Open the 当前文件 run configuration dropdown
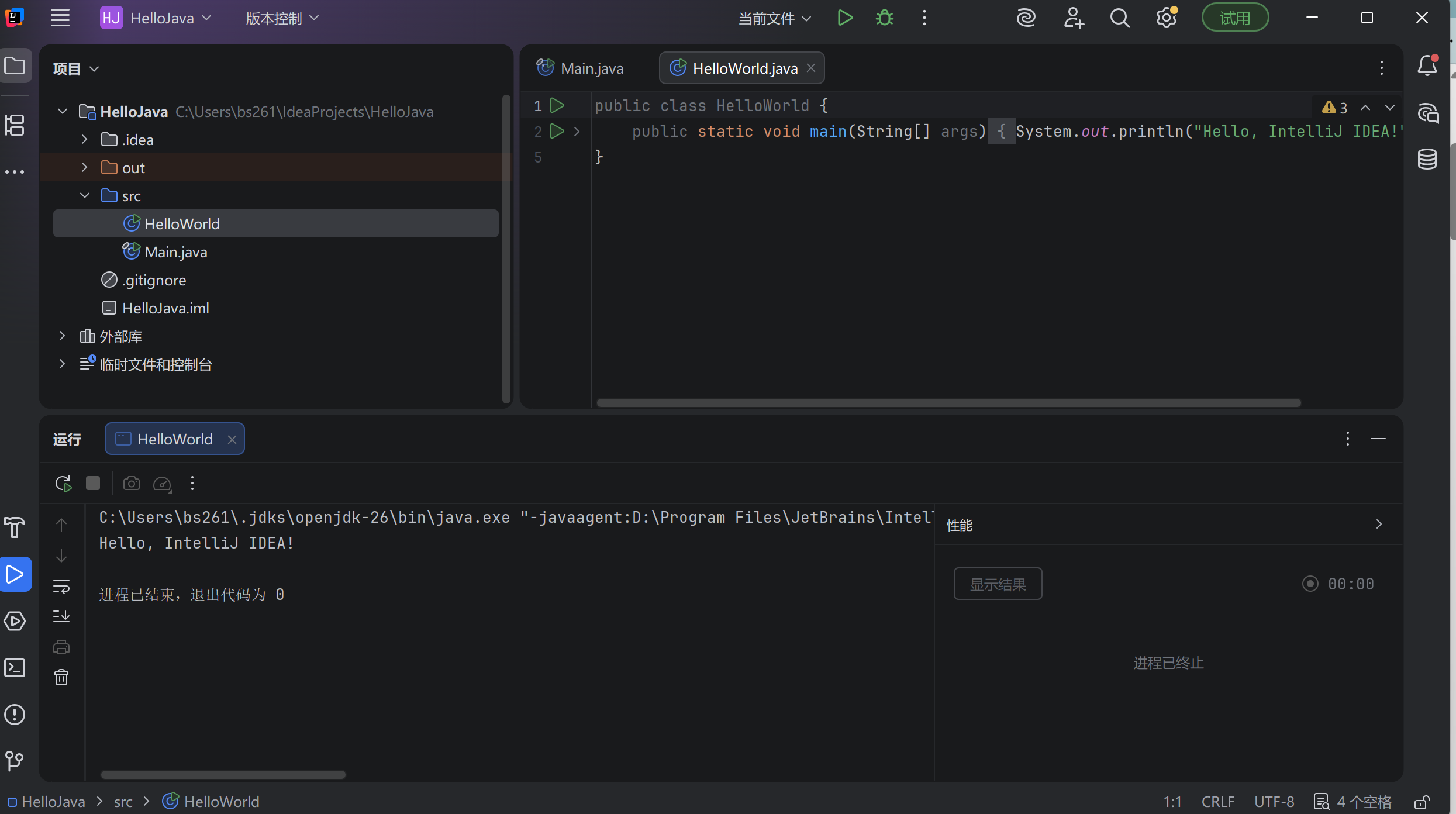Image resolution: width=1456 pixels, height=814 pixels. (774, 19)
